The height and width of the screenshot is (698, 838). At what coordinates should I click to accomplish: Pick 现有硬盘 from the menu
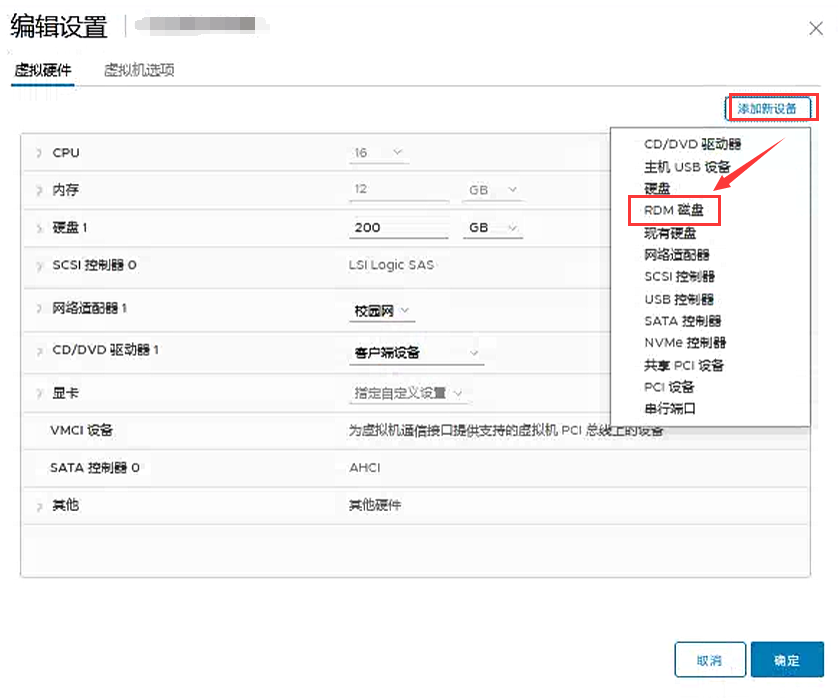point(670,233)
